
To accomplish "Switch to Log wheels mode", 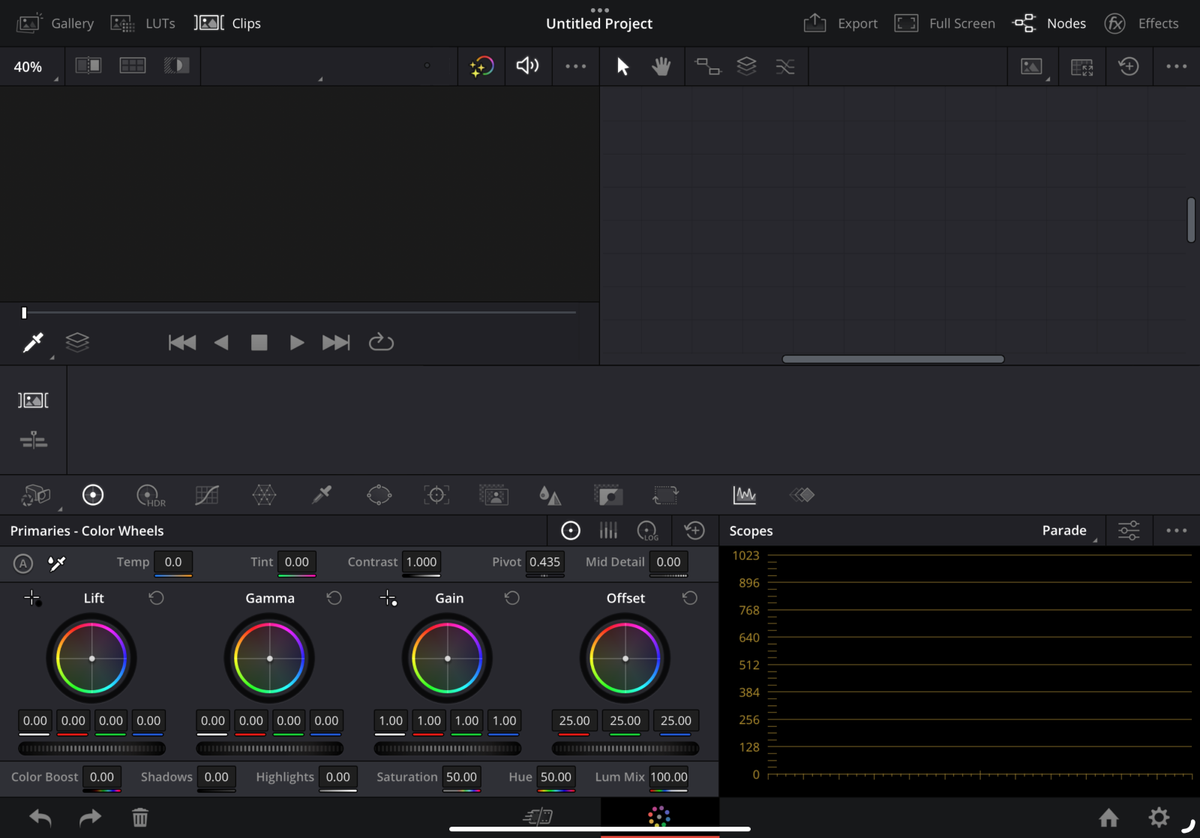I will tap(646, 530).
